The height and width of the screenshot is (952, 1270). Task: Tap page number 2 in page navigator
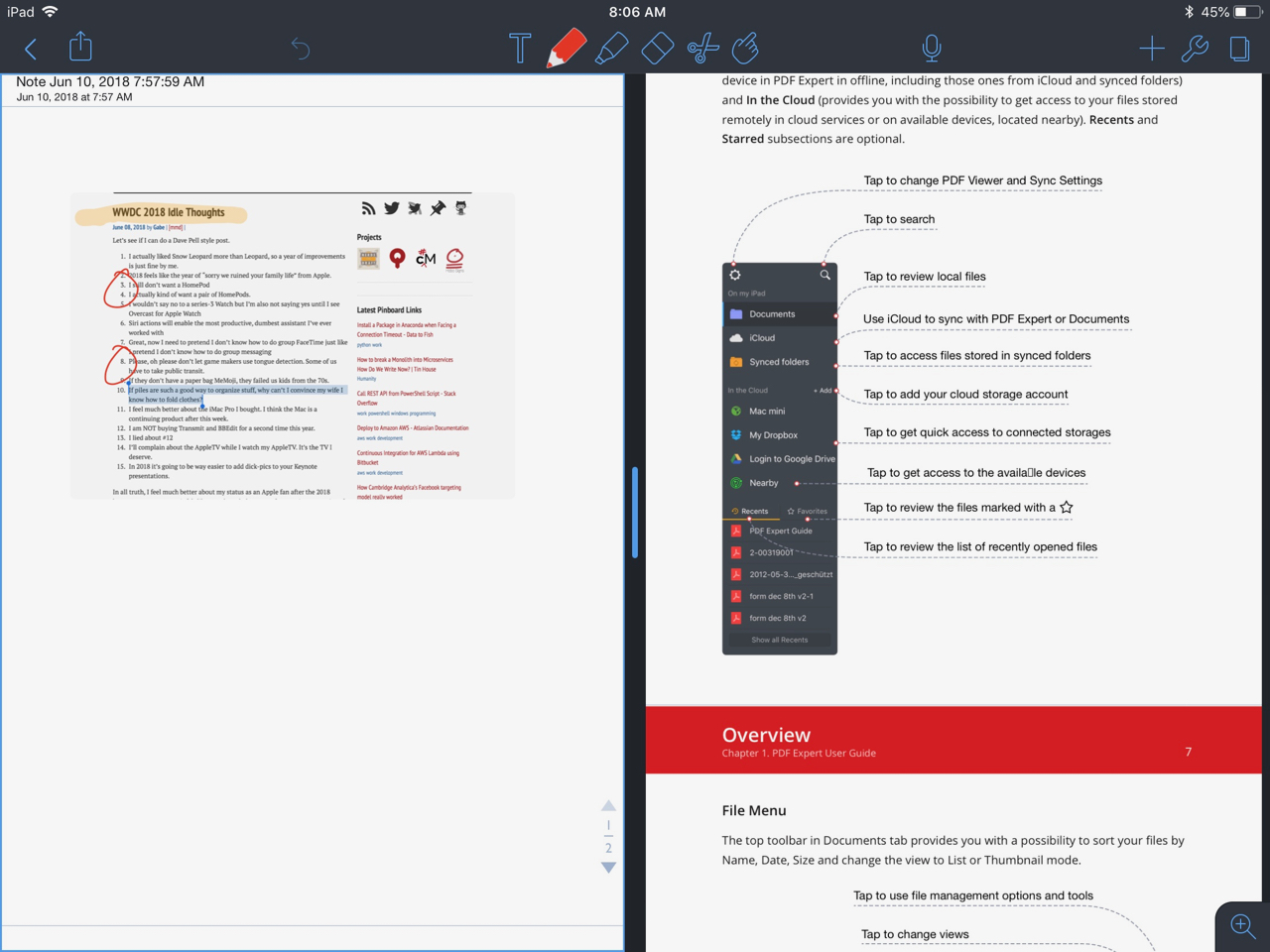pyautogui.click(x=608, y=848)
